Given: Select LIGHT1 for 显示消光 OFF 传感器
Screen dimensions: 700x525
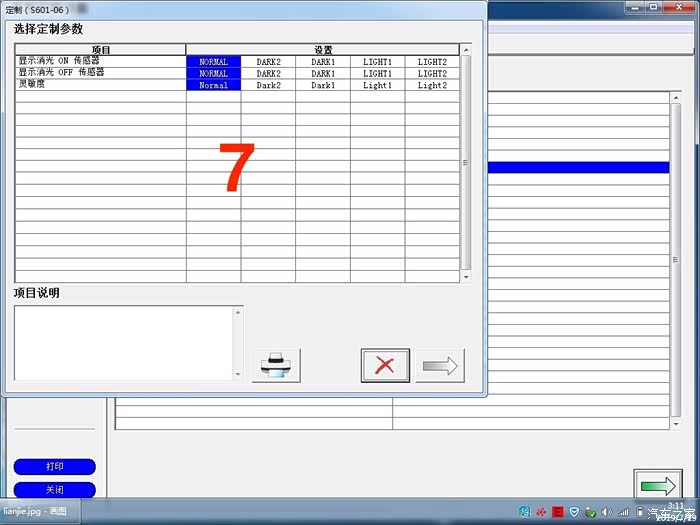Looking at the screenshot, I should pyautogui.click(x=377, y=73).
